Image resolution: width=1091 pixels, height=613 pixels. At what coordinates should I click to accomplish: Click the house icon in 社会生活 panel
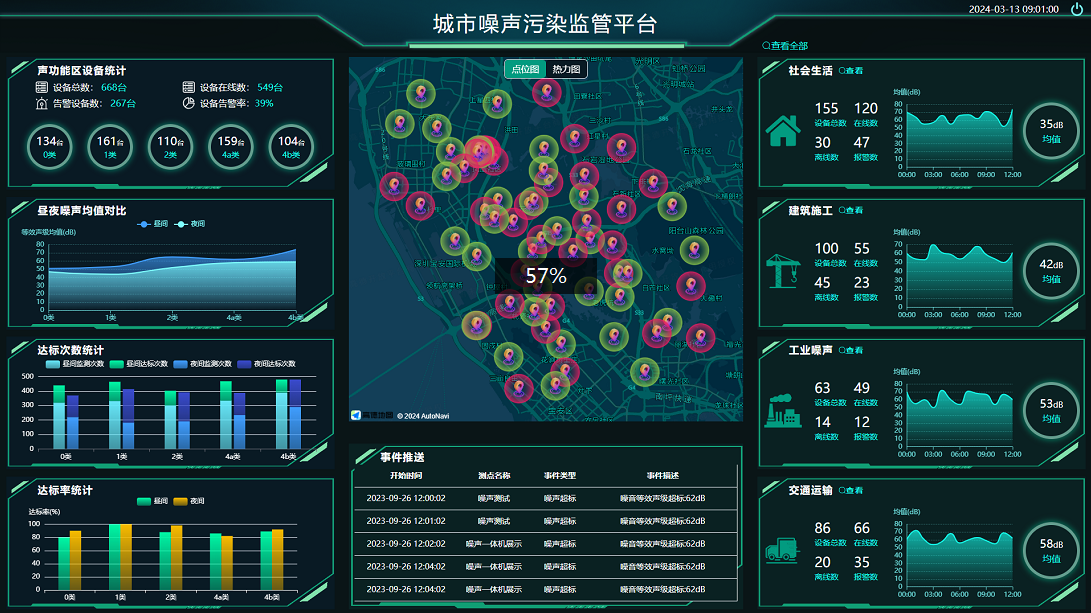tap(782, 130)
